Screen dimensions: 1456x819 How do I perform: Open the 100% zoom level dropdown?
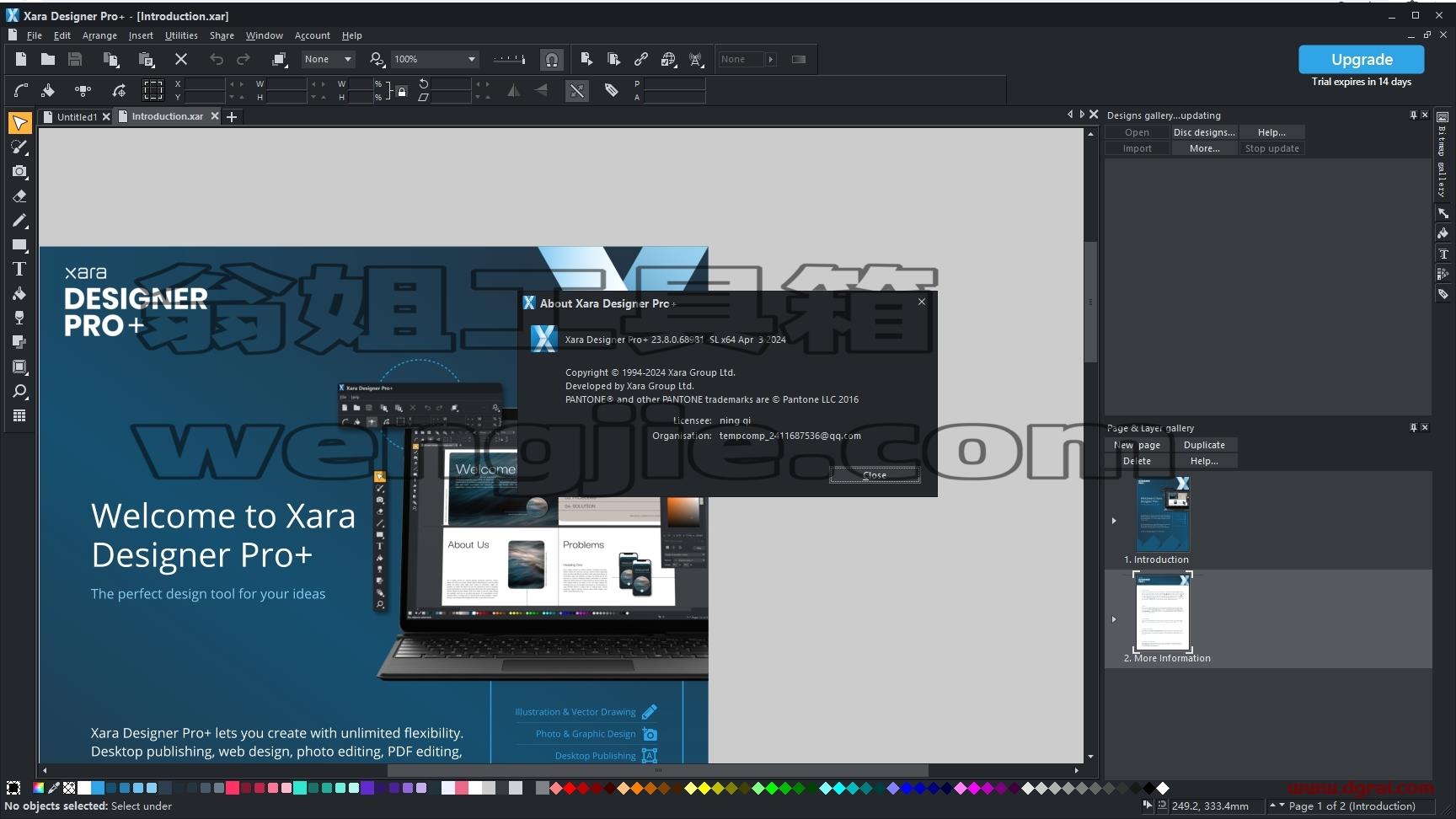coord(435,59)
